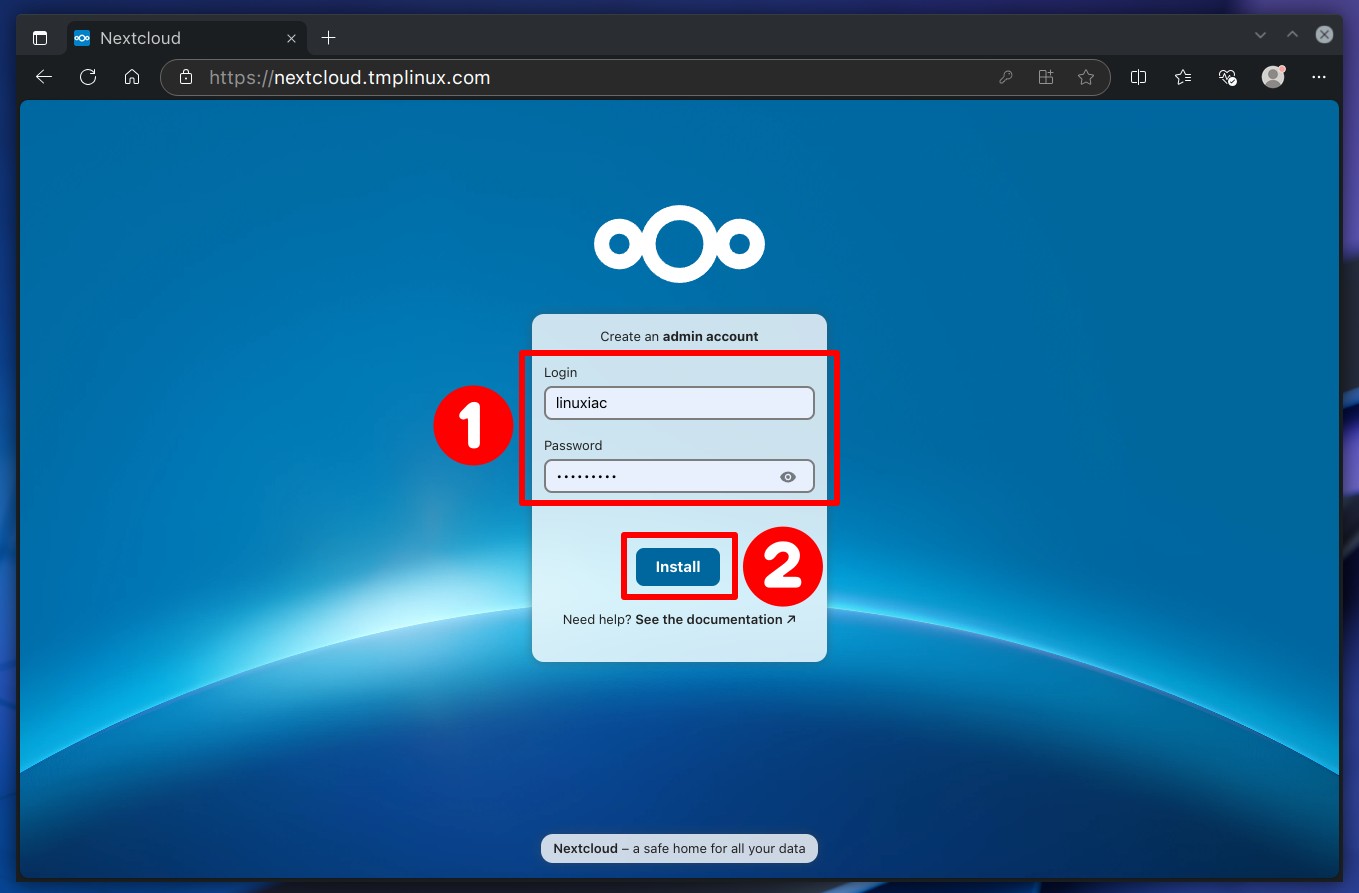The height and width of the screenshot is (893, 1359).
Task: Open saved passwords key icon
Action: click(x=1006, y=77)
